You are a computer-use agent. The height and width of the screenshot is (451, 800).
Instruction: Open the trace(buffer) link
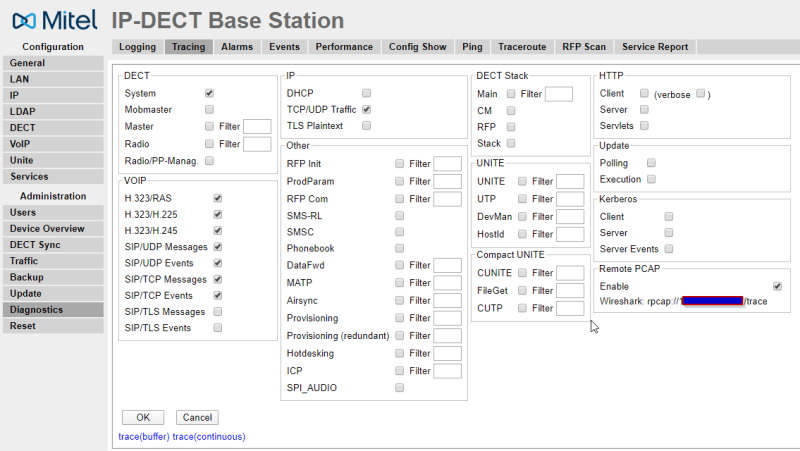click(x=144, y=437)
